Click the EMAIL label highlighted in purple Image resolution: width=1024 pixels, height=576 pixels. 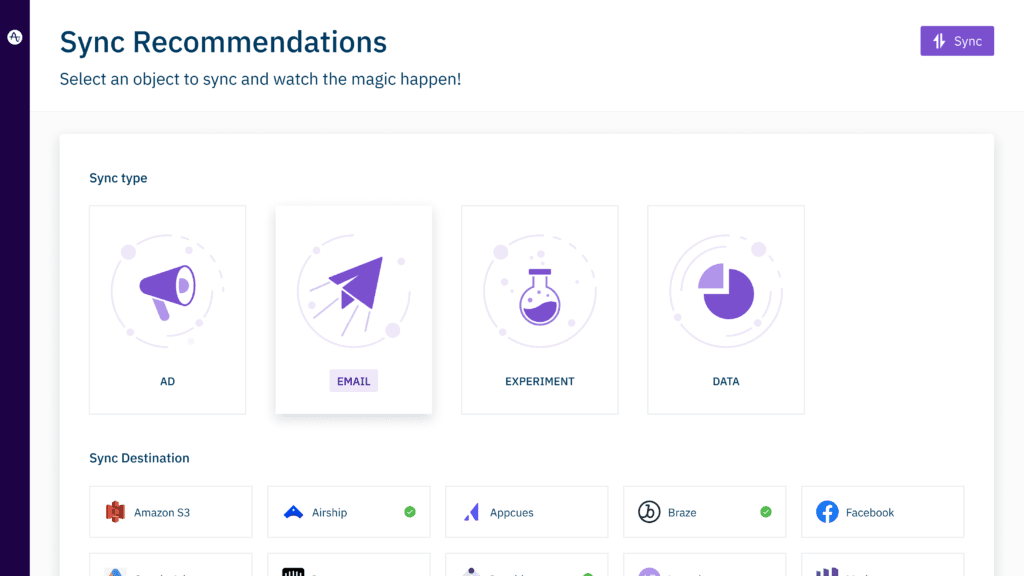coord(354,381)
